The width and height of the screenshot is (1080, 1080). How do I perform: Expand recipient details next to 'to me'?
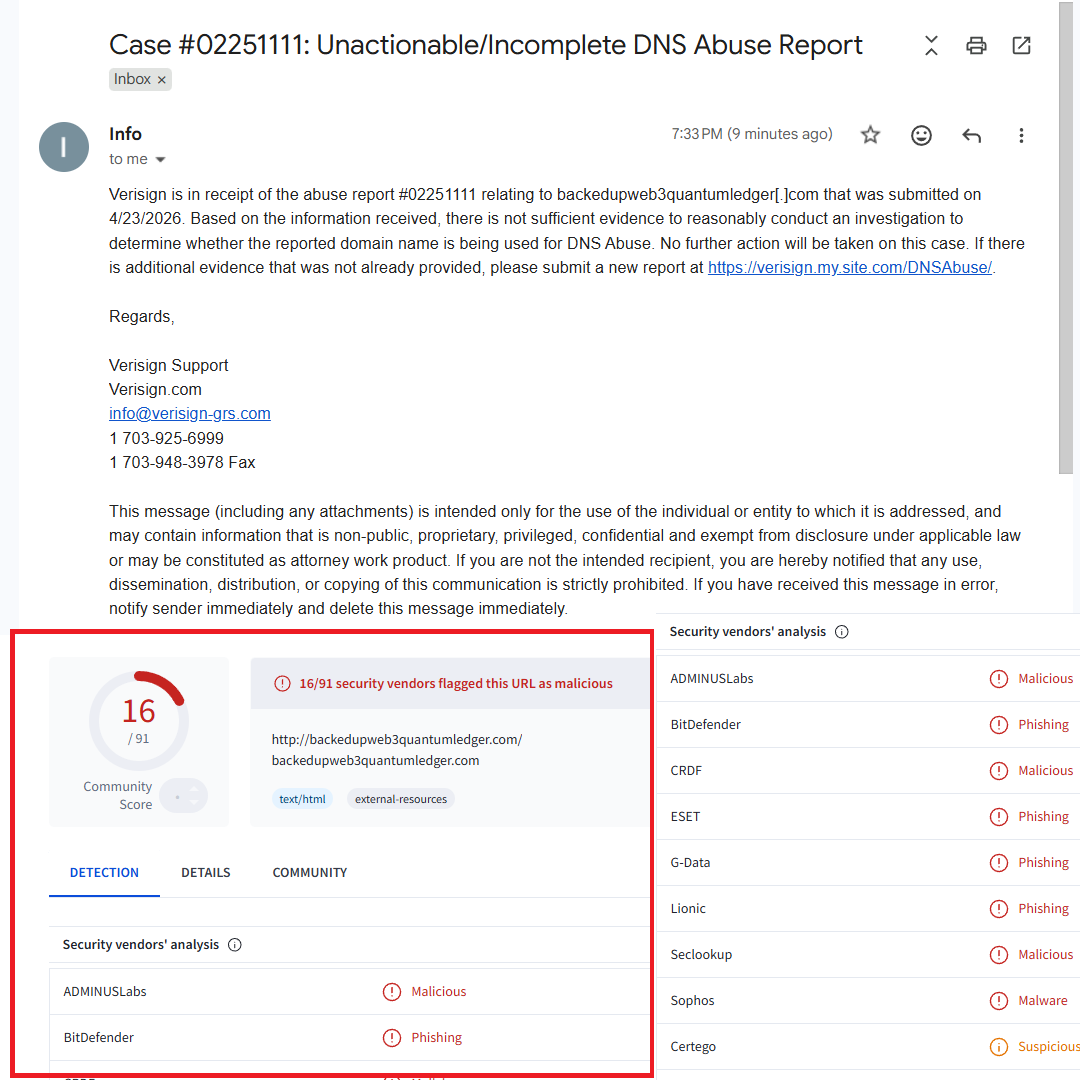click(x=160, y=160)
